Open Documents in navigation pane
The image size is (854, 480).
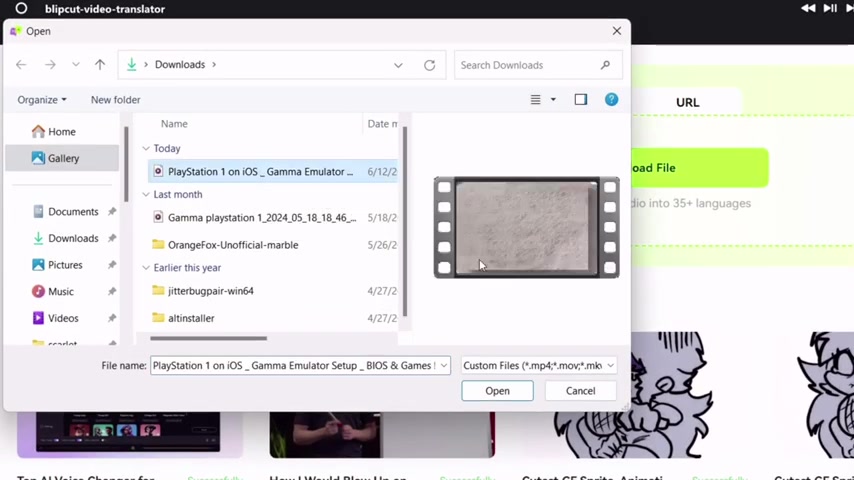click(73, 212)
